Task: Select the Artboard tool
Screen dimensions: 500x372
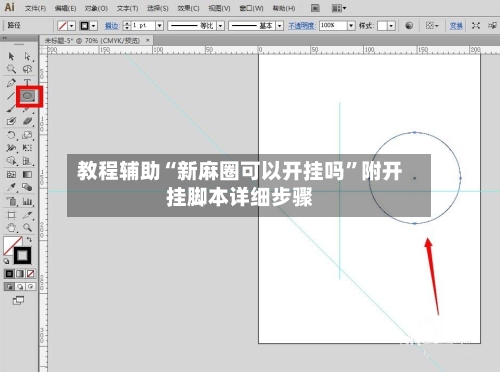Action: (11, 215)
